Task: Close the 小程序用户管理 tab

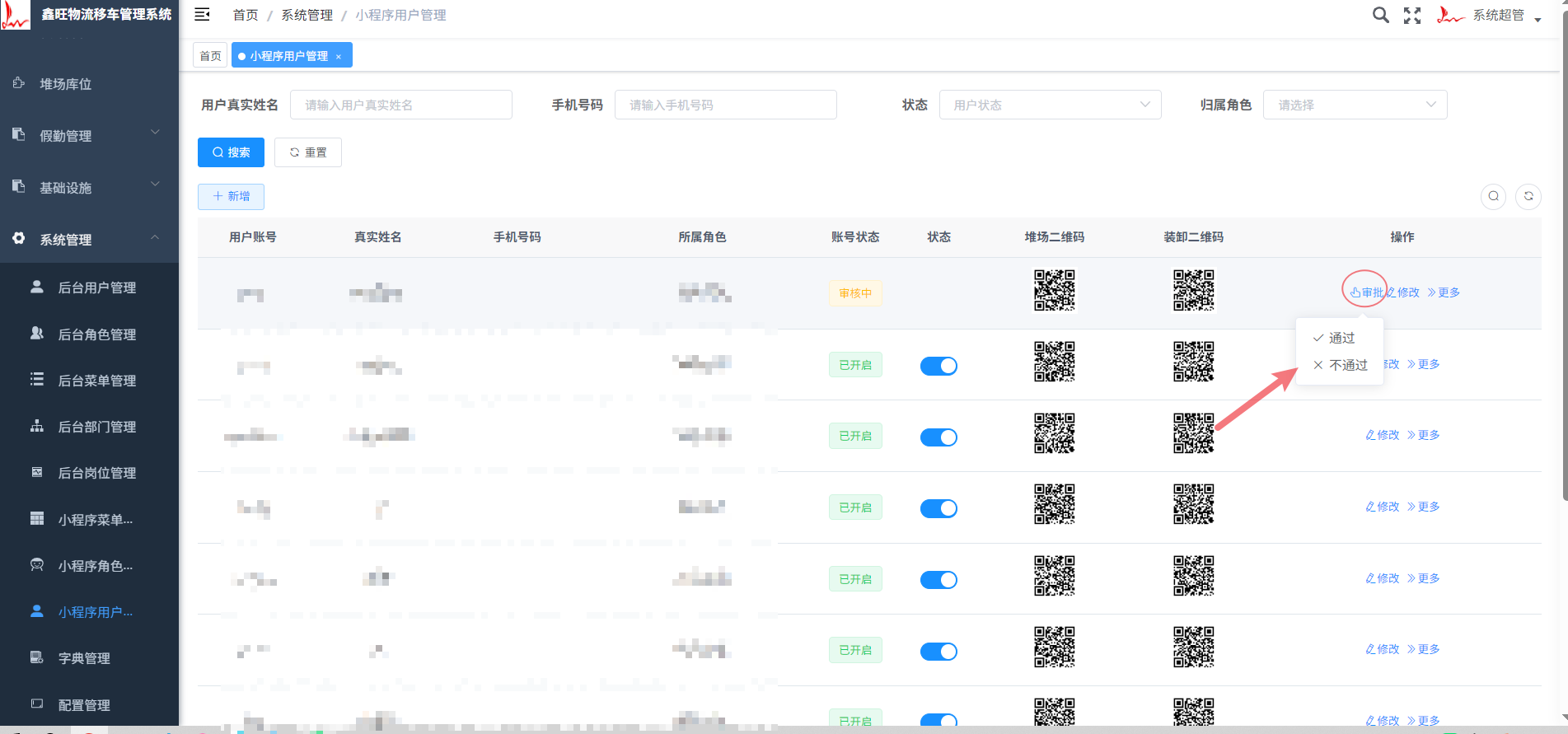Action: [x=339, y=57]
